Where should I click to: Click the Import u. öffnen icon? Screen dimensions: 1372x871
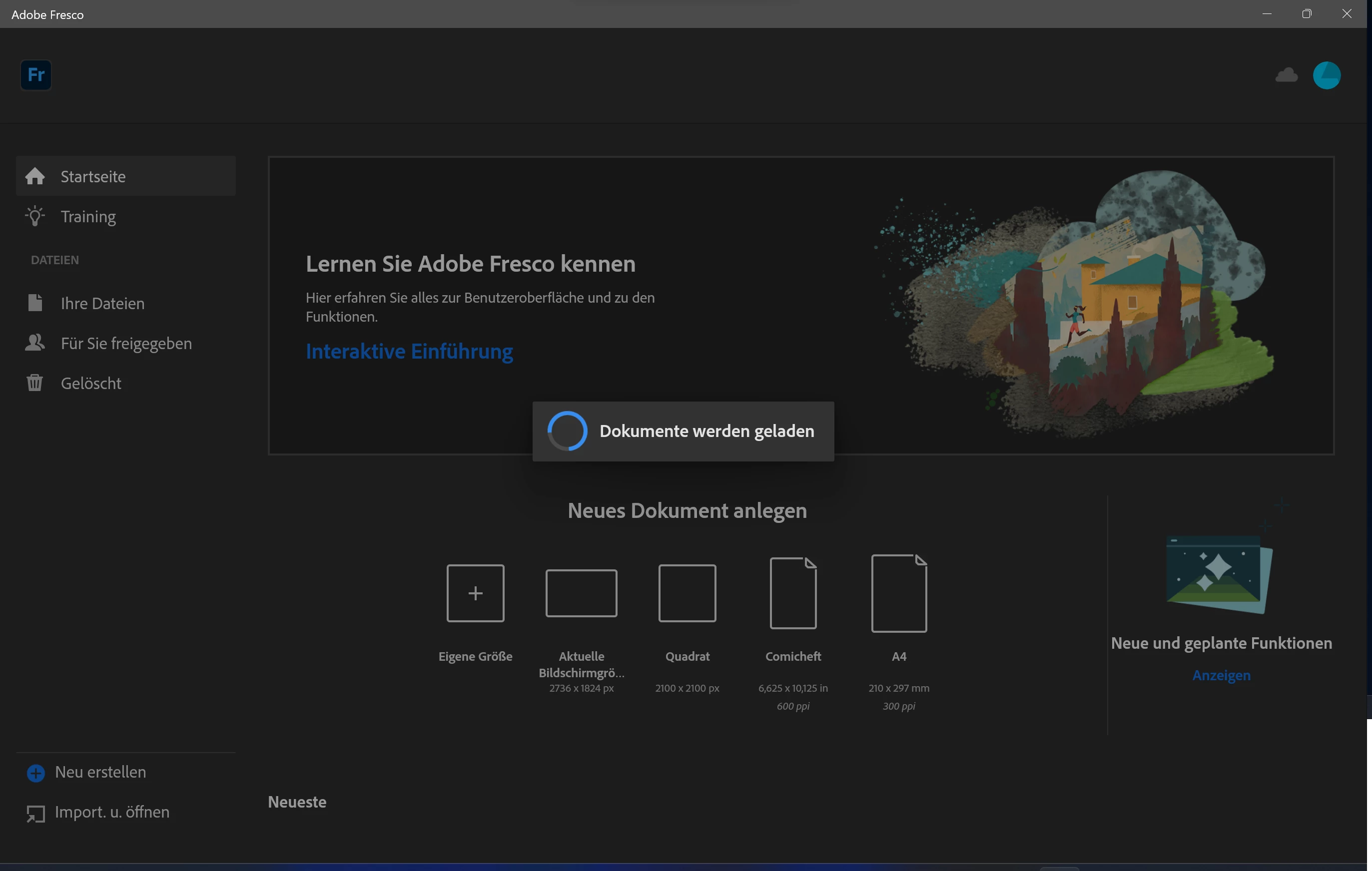36,814
